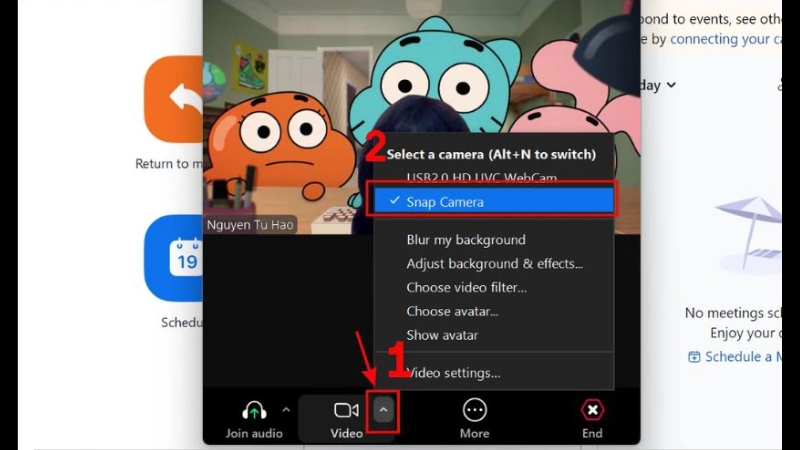Select USB2.0 HD UVC WebCam camera
The width and height of the screenshot is (800, 450).
(481, 178)
